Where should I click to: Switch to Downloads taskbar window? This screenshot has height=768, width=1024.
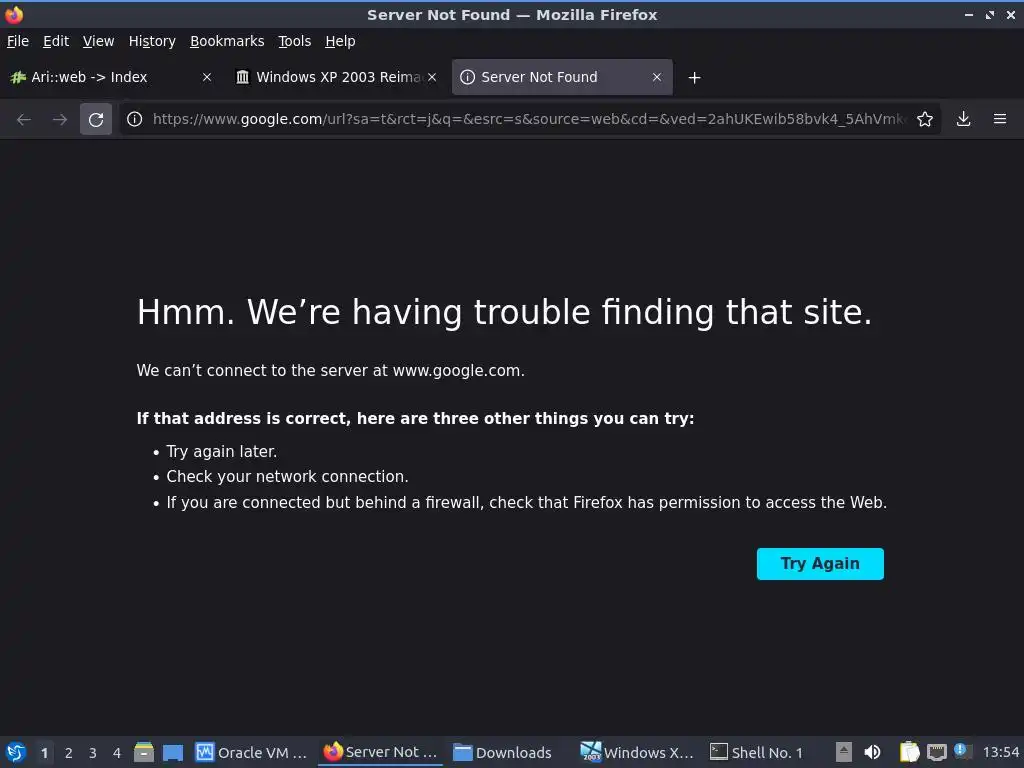pos(503,752)
